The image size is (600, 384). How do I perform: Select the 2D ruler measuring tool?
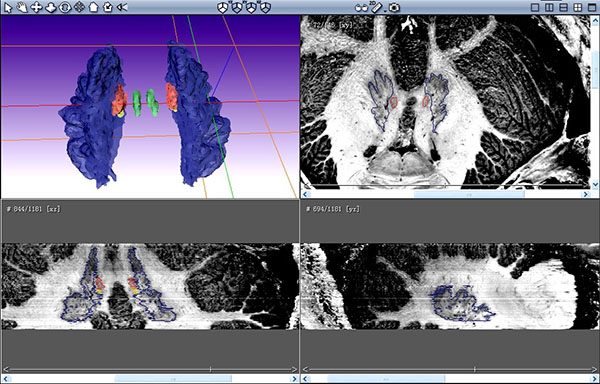tap(376, 7)
